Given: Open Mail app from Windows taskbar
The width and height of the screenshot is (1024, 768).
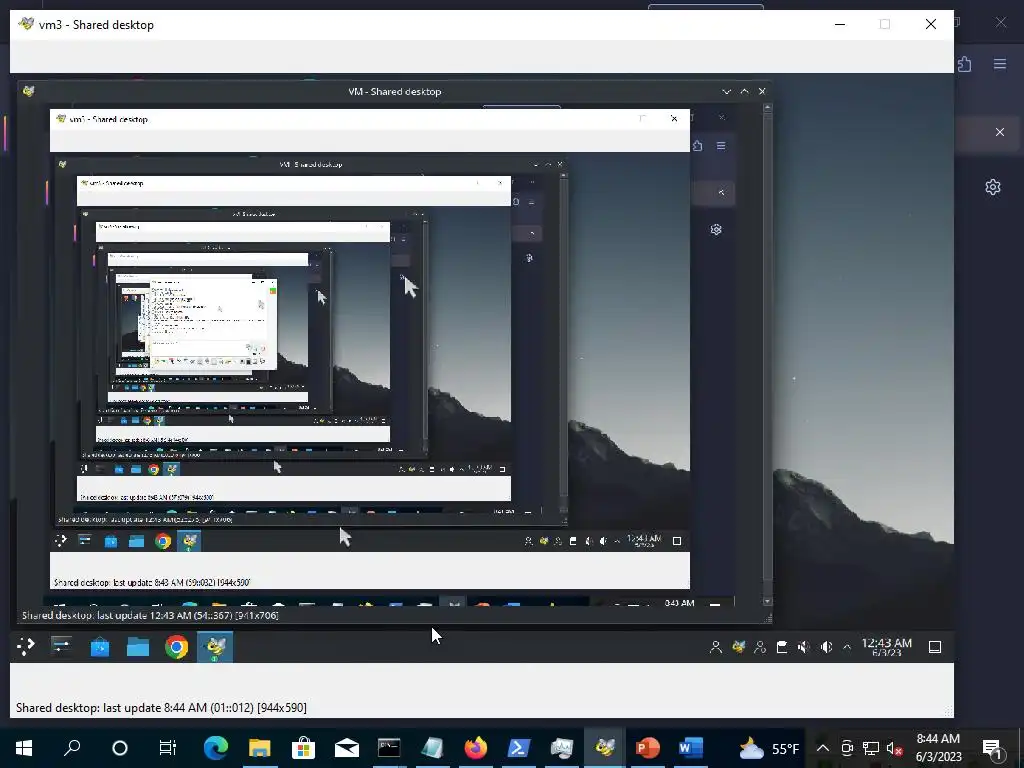Looking at the screenshot, I should pyautogui.click(x=346, y=748).
